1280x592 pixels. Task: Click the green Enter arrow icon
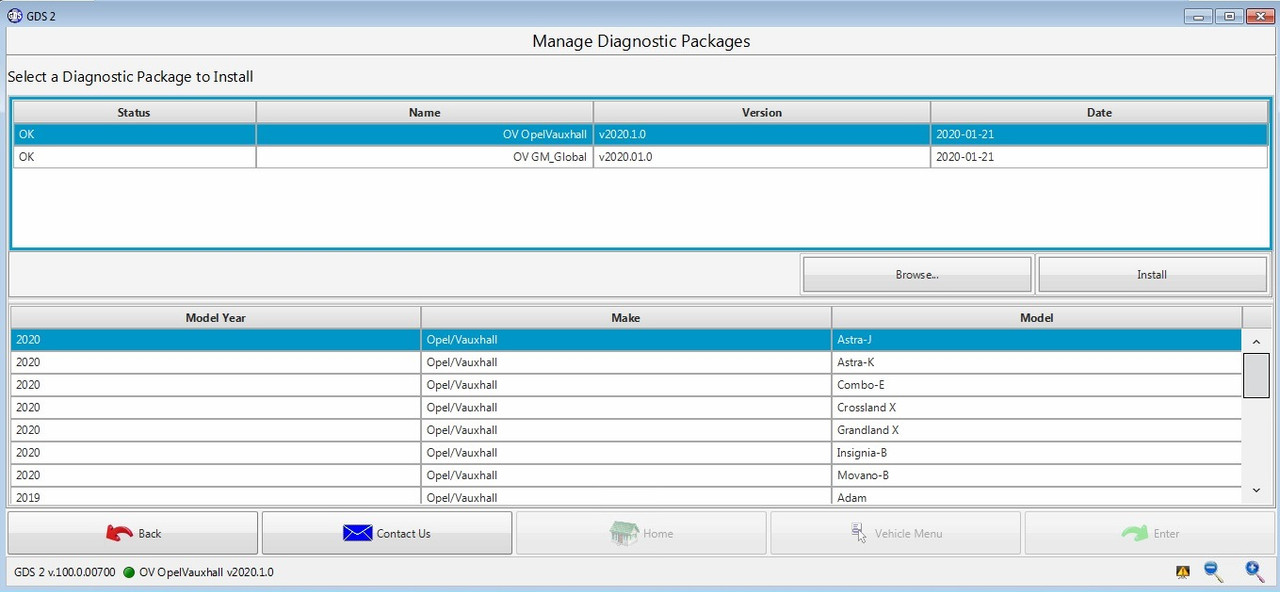click(x=1135, y=533)
